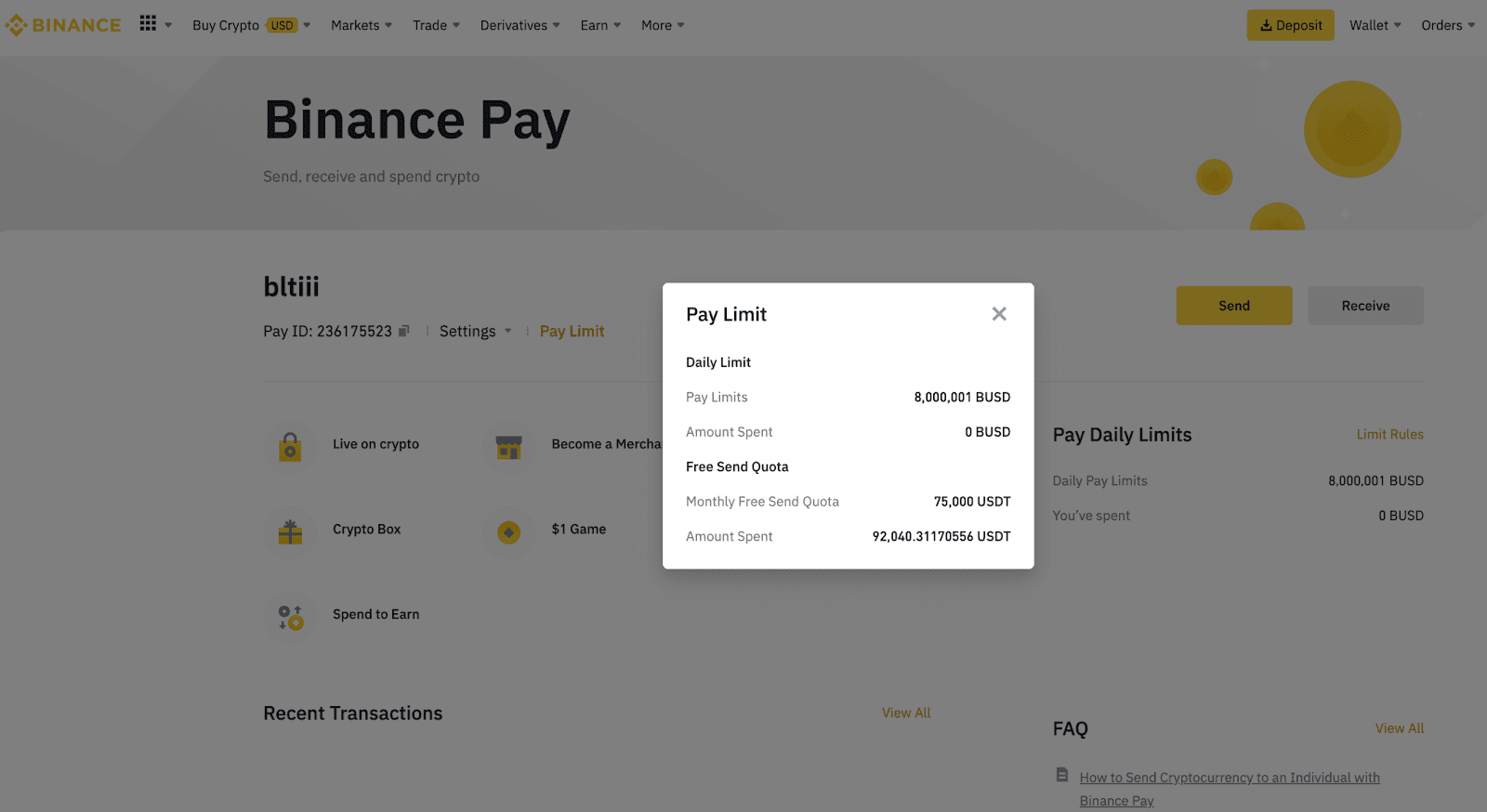
Task: Open the More menu
Action: 663,25
